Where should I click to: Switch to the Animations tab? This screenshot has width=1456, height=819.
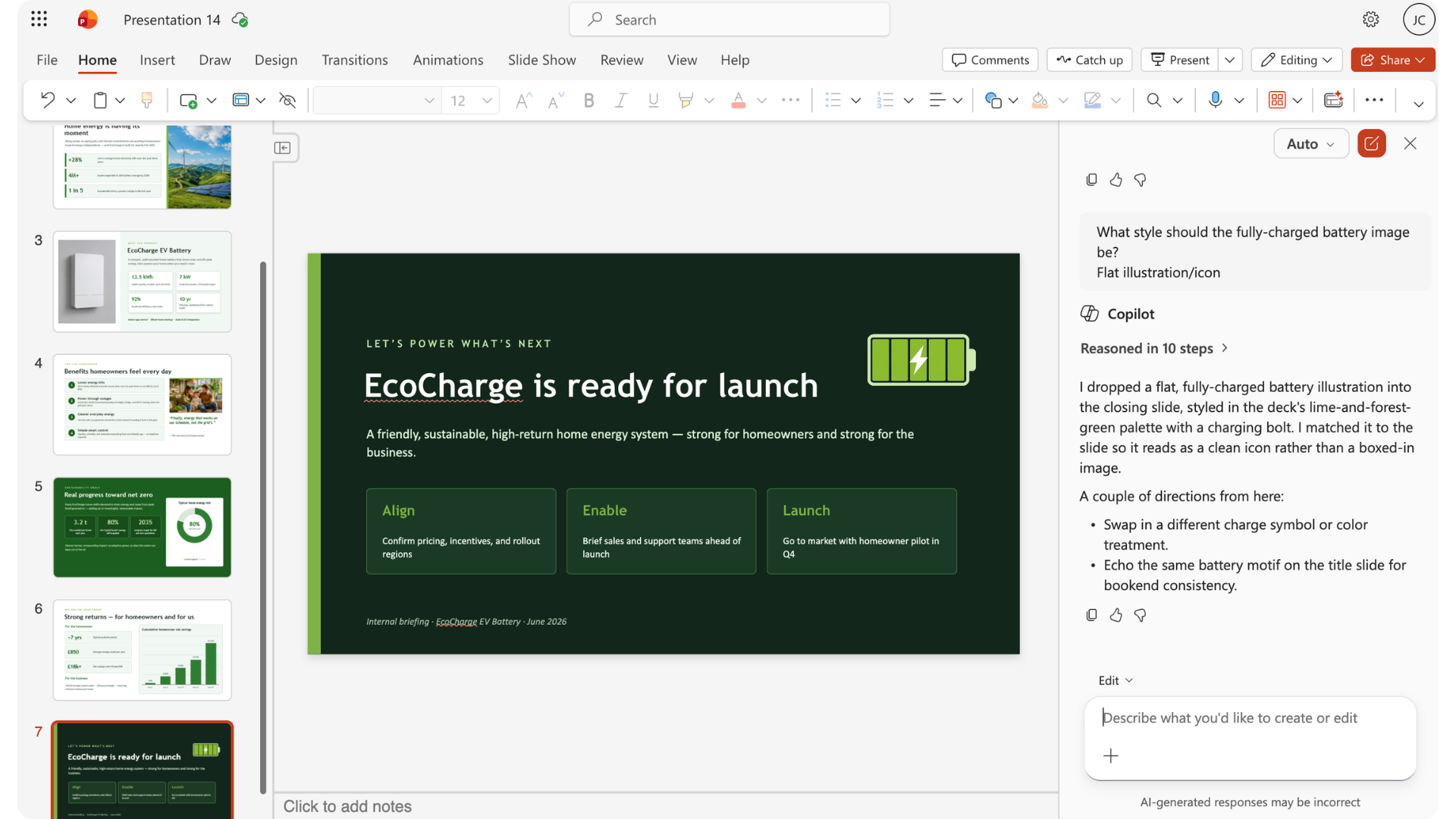448,60
